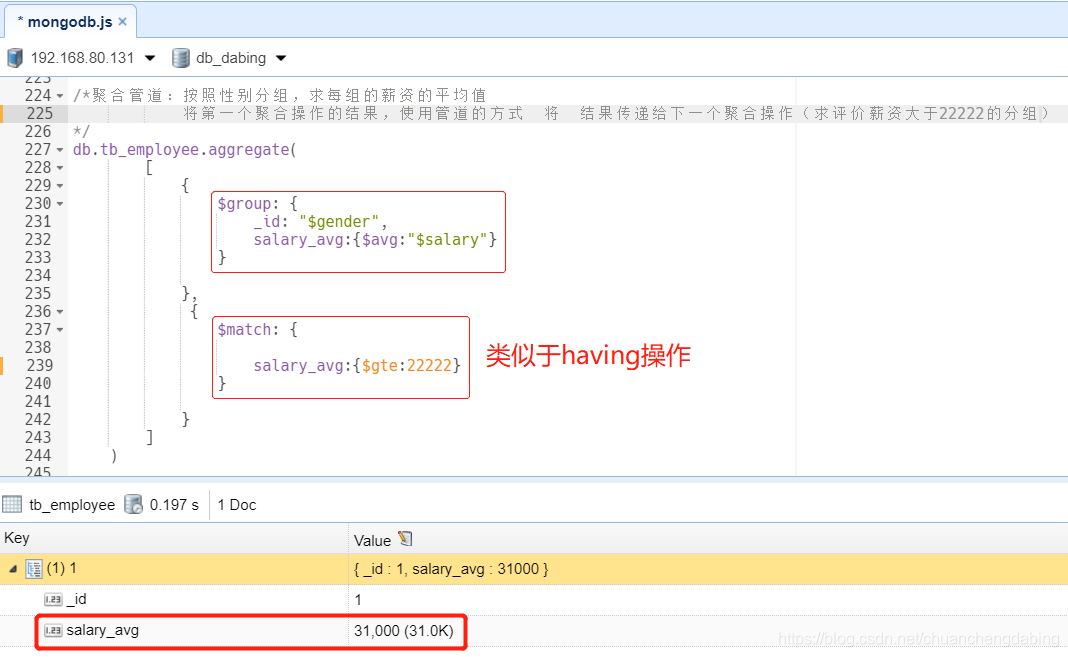Select the mongodb.js editor tab
Screen dimensions: 1068x657
[x=70, y=22]
